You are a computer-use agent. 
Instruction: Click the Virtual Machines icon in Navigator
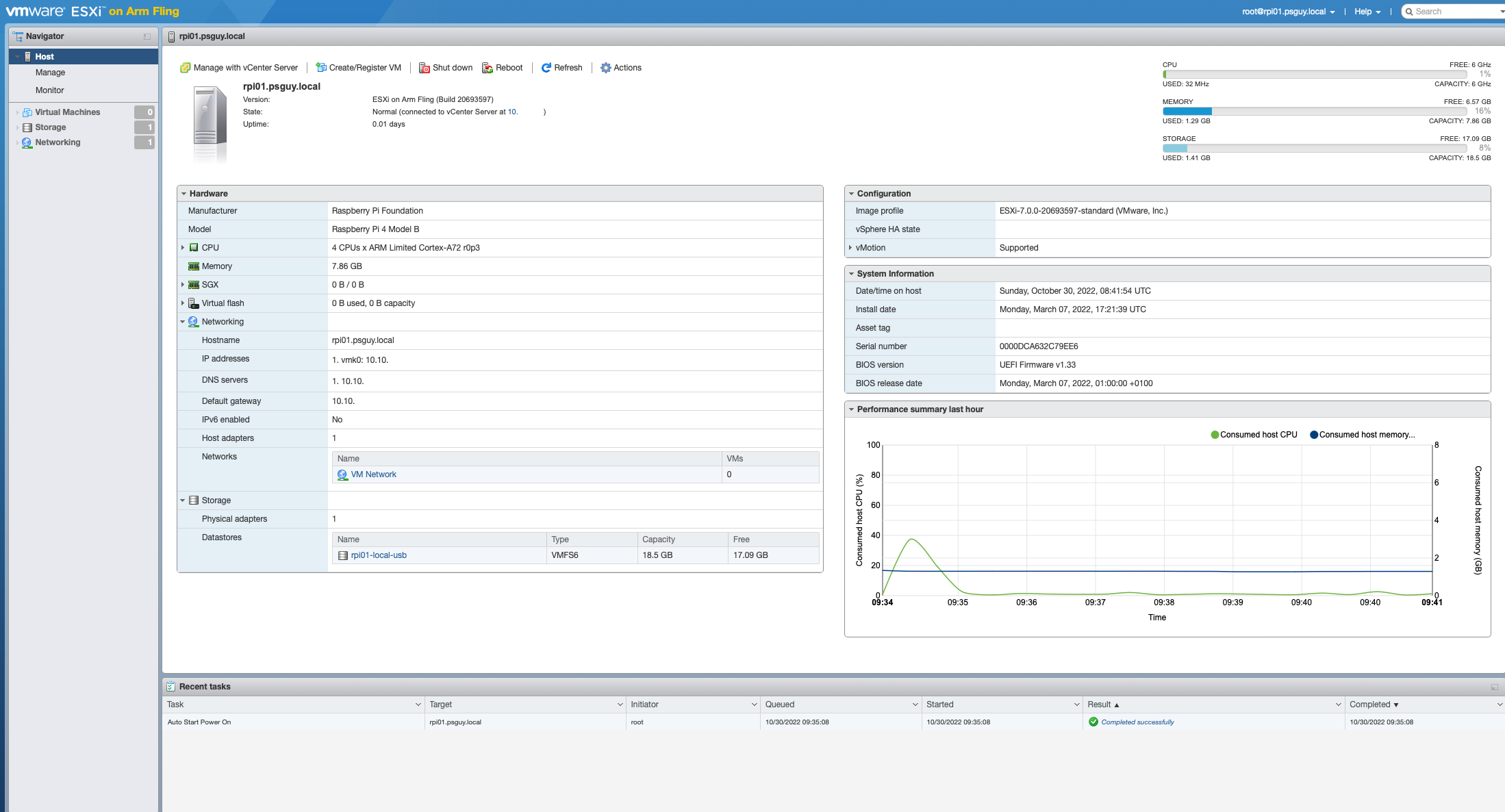(x=27, y=112)
